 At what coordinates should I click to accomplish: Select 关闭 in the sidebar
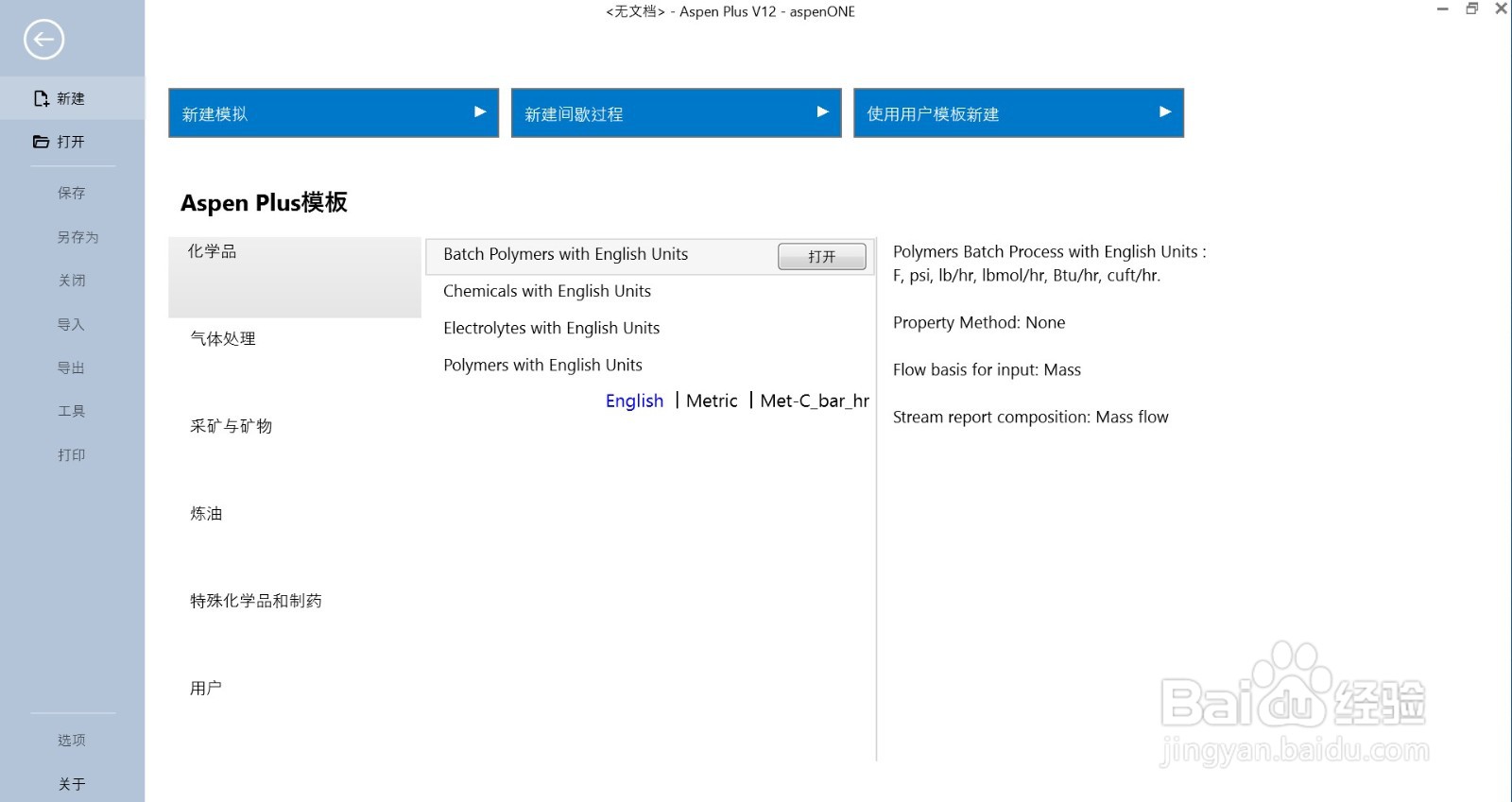[x=72, y=281]
